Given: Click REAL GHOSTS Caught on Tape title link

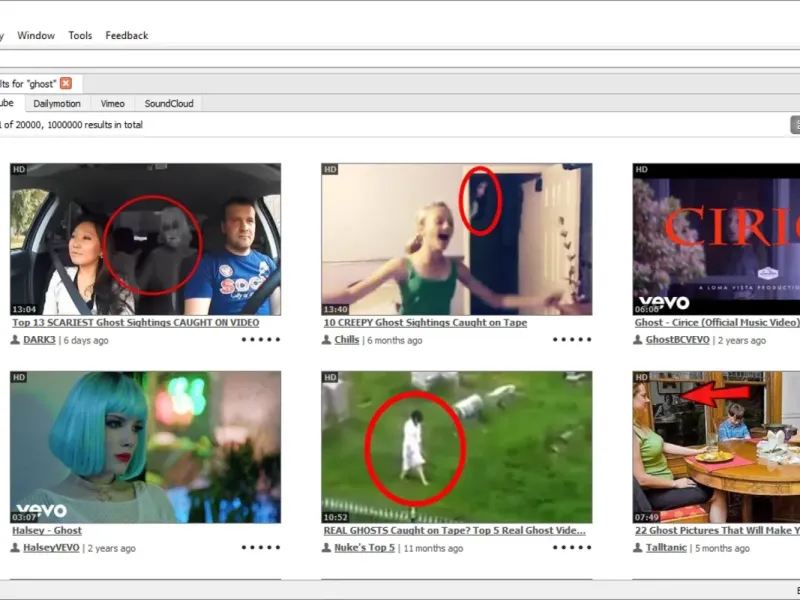Looking at the screenshot, I should coord(455,531).
